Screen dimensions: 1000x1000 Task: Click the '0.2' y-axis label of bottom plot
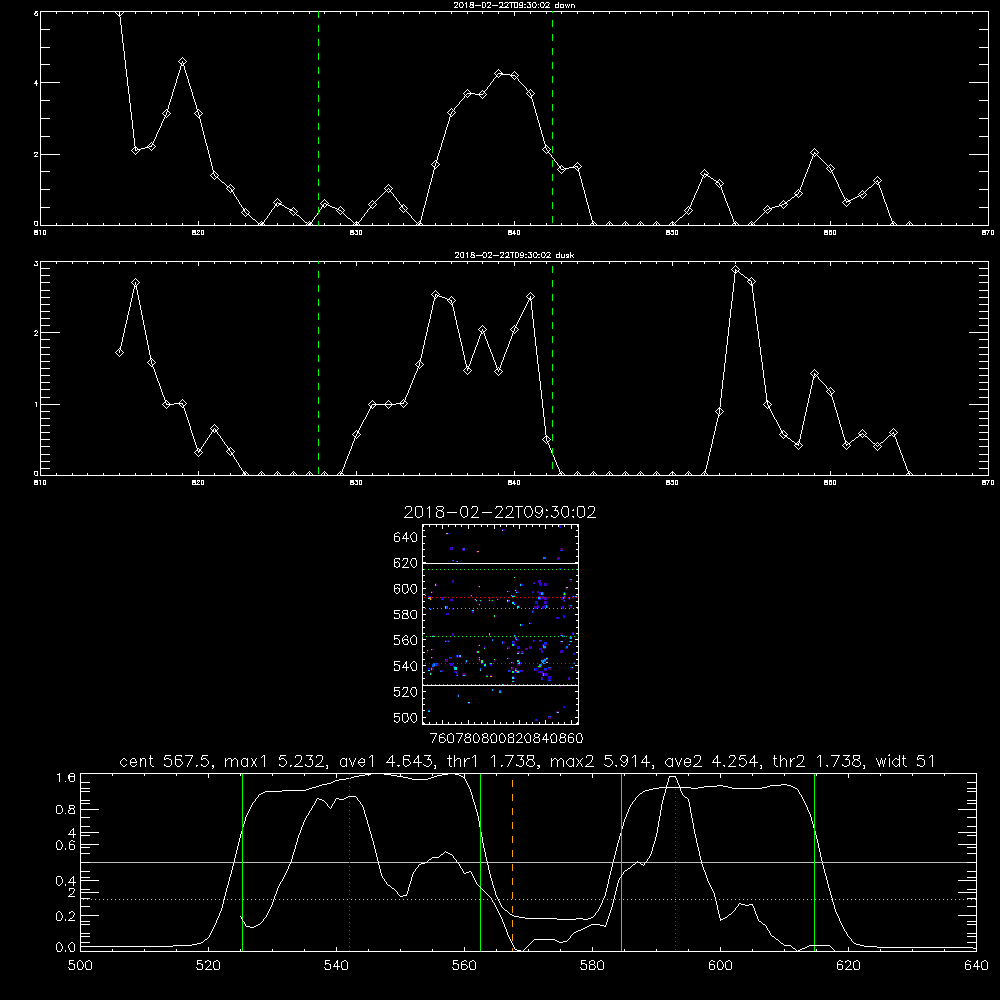click(66, 916)
